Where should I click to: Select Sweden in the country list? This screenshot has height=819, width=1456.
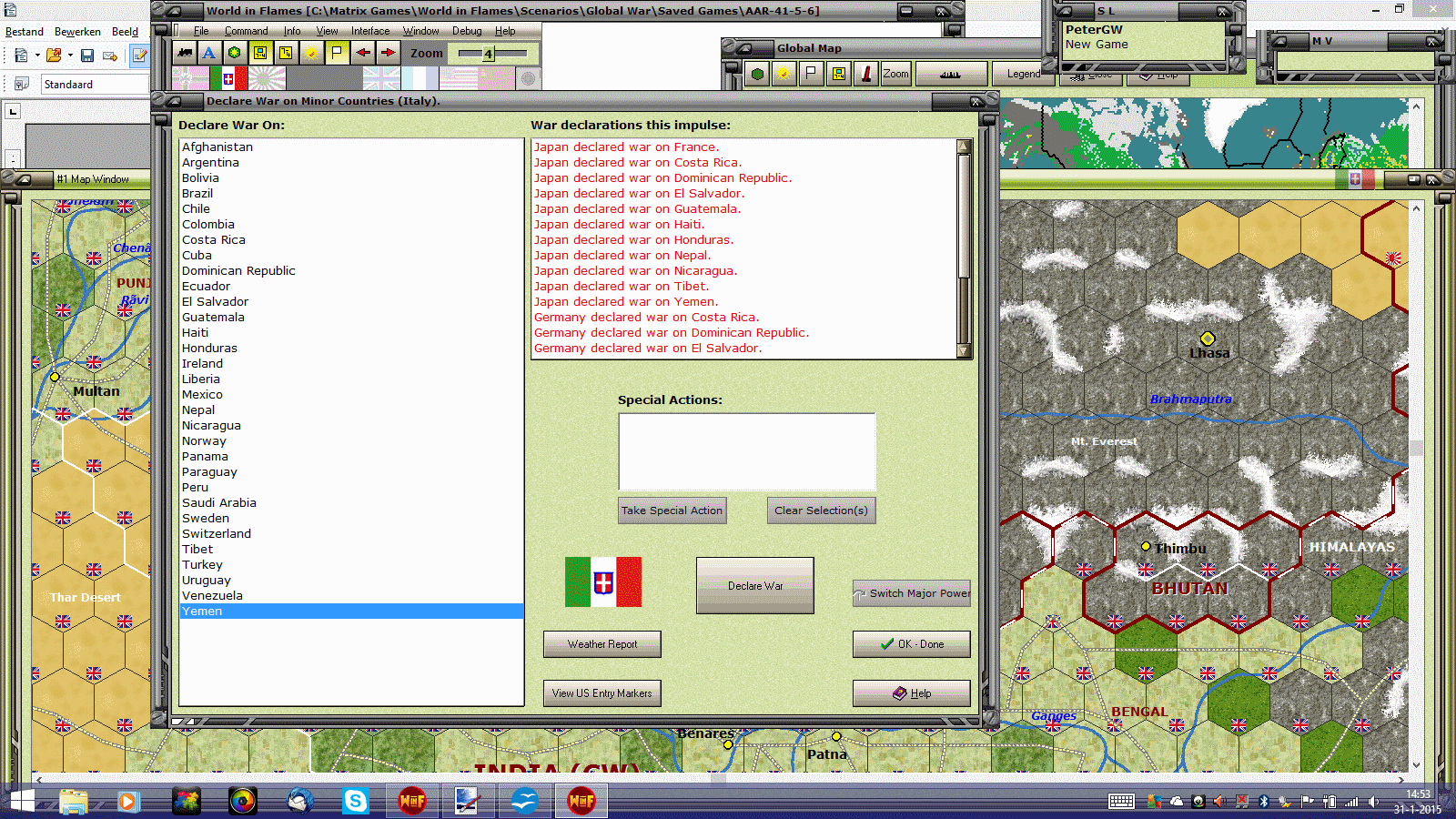click(x=351, y=518)
